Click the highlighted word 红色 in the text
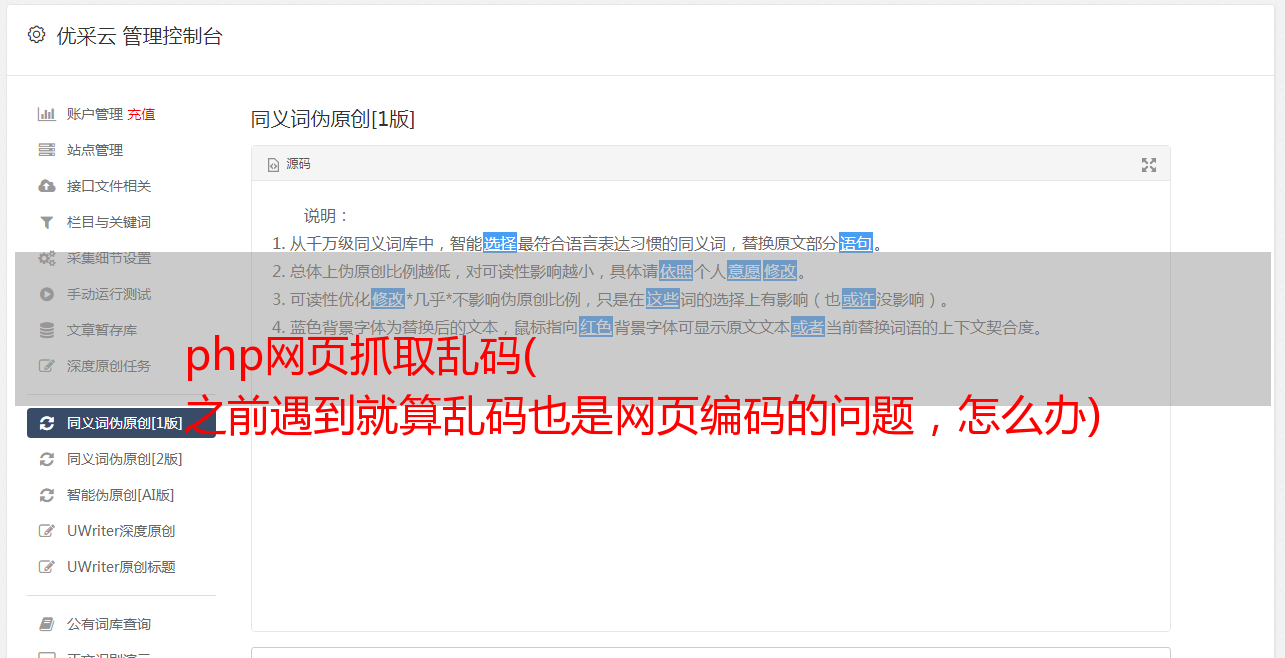 [596, 327]
